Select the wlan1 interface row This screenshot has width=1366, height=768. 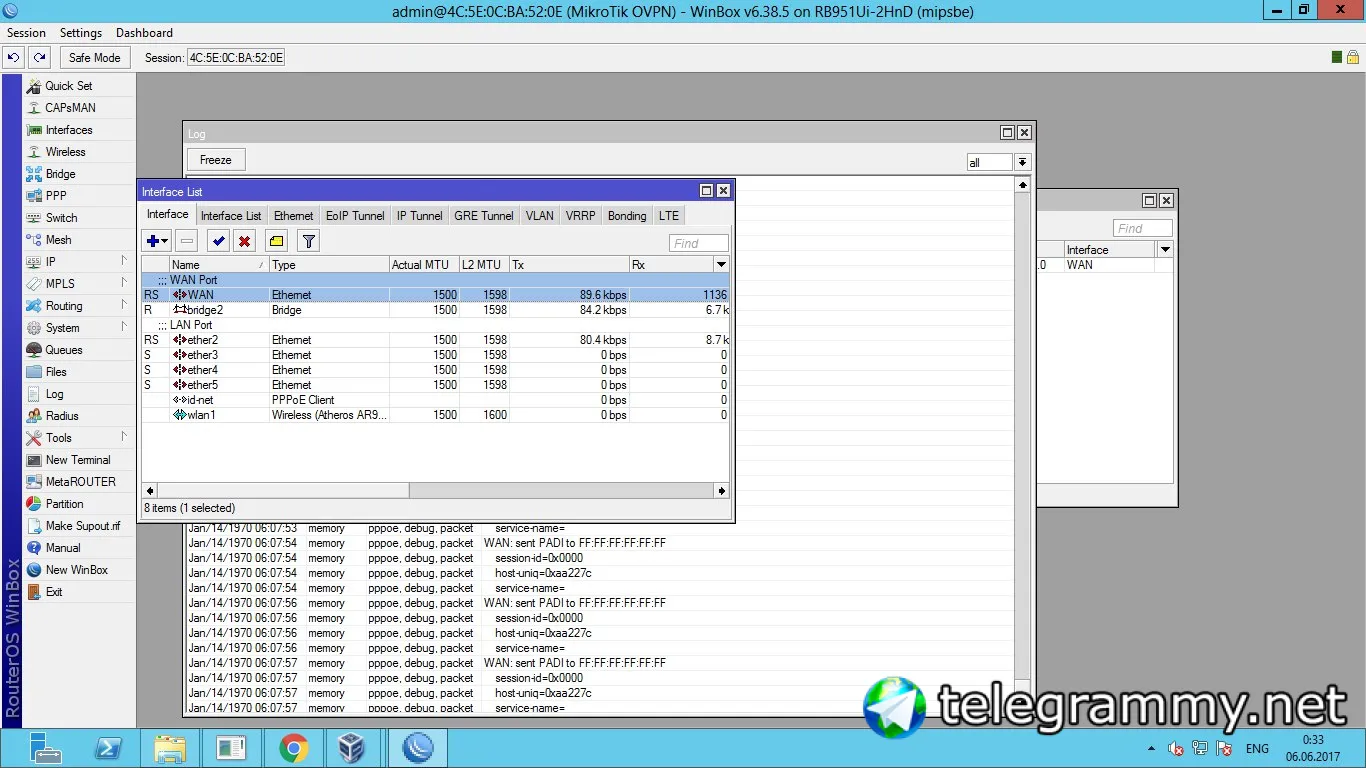click(435, 415)
